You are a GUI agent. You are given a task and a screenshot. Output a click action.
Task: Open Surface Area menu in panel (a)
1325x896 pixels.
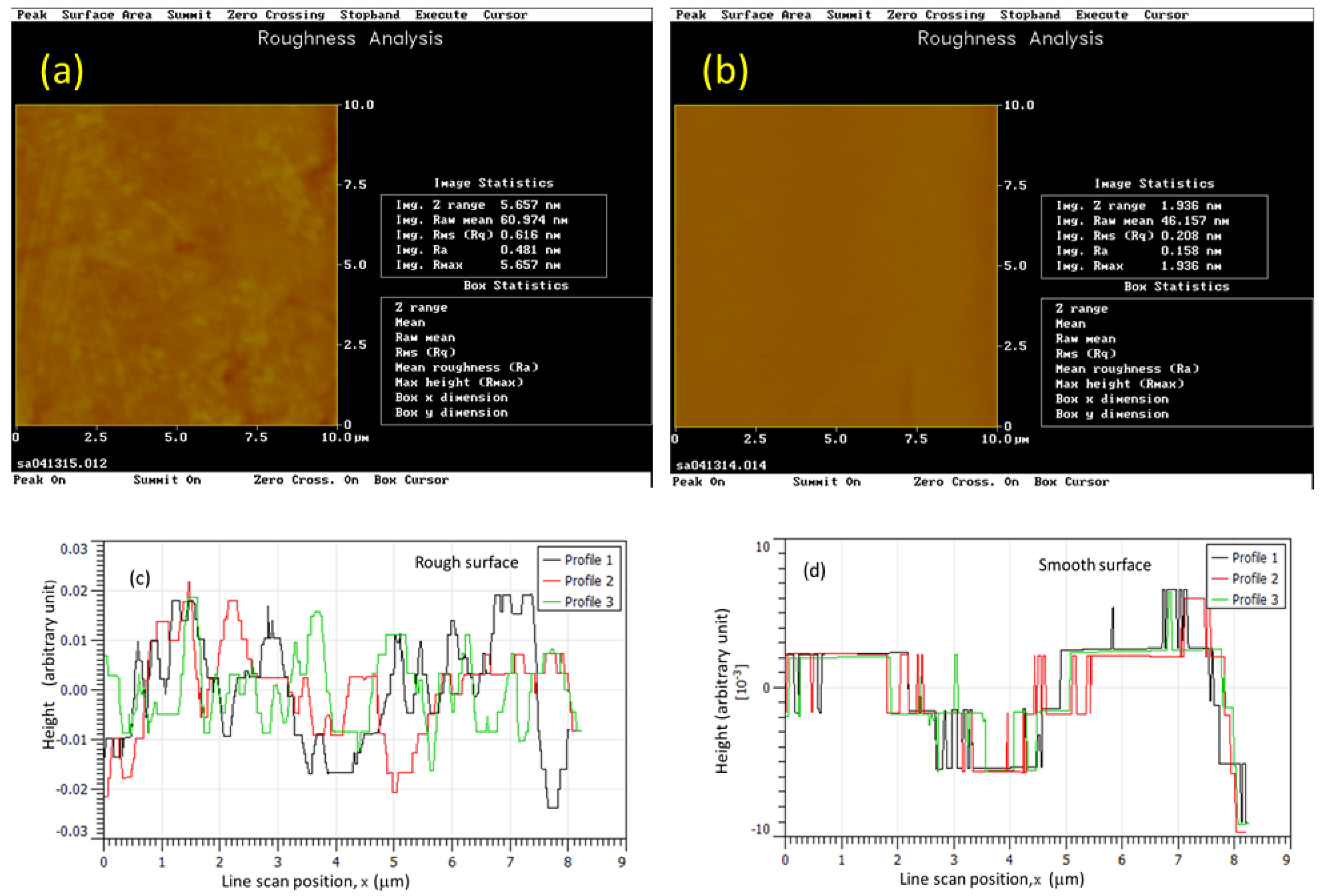(x=107, y=15)
